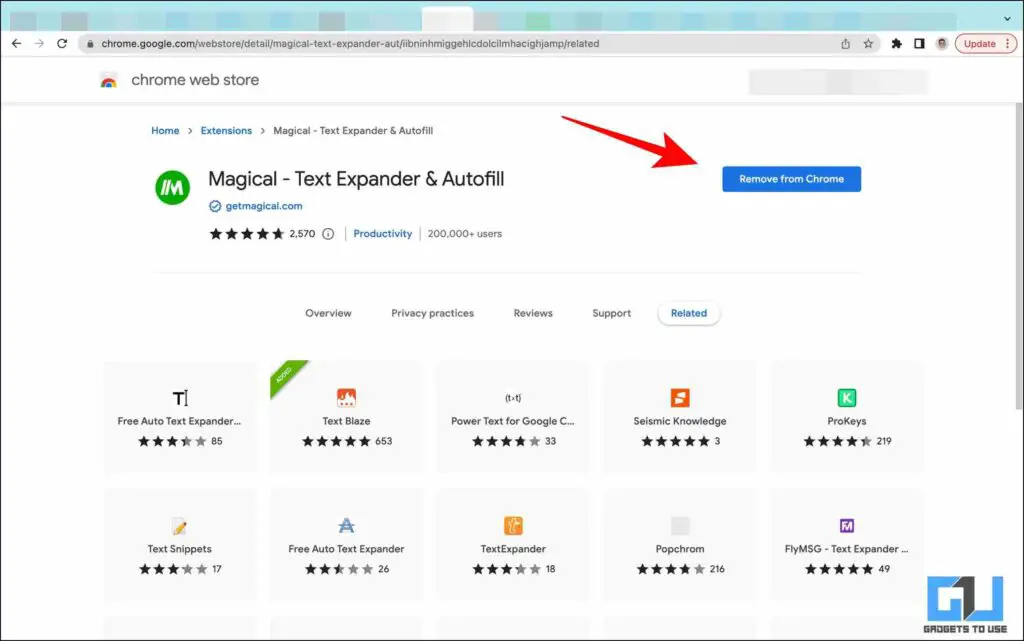The width and height of the screenshot is (1024, 641).
Task: Click the rating info icon beside 2,570
Action: [x=328, y=234]
